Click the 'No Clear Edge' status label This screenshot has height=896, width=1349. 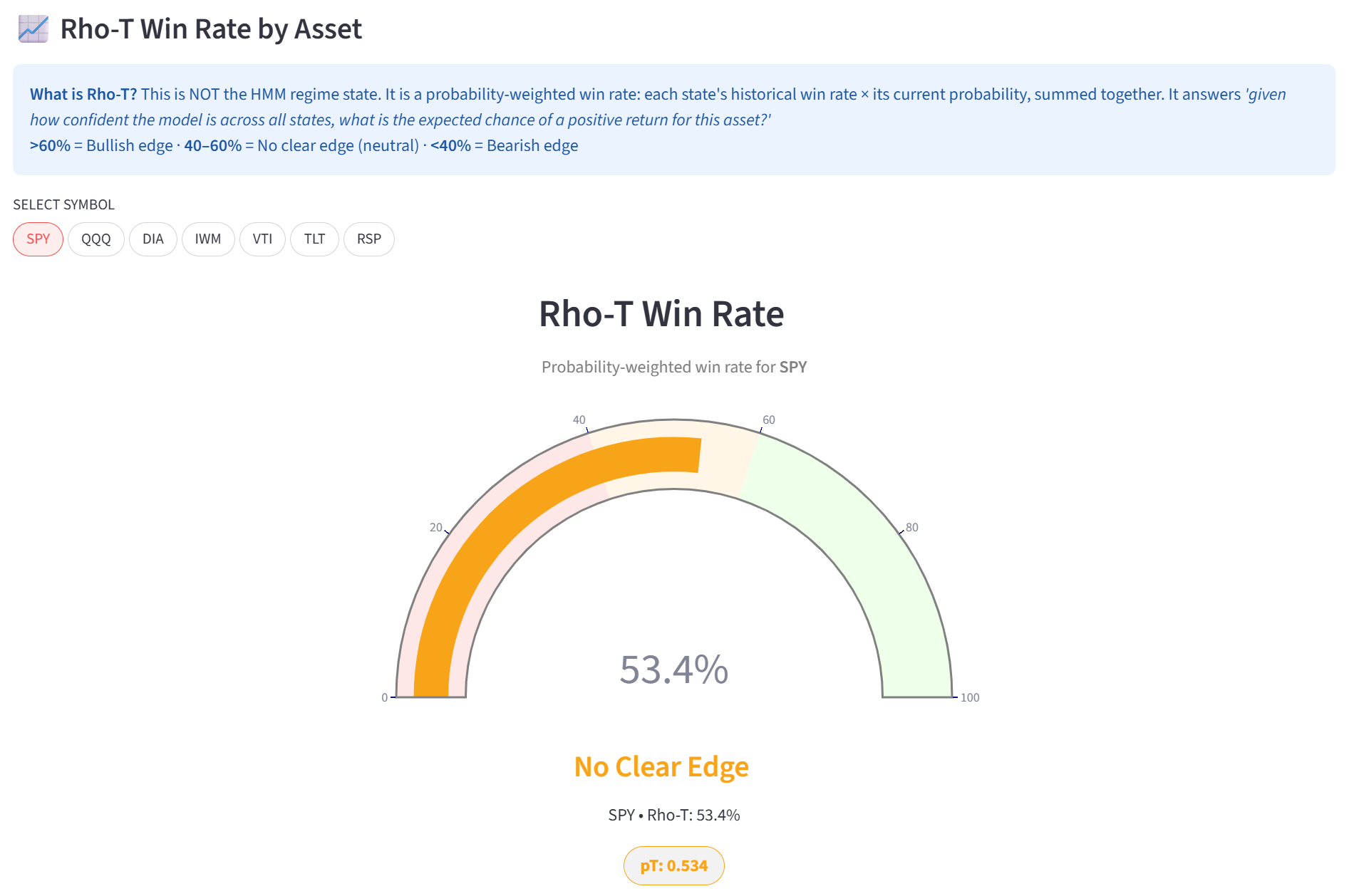[x=661, y=767]
